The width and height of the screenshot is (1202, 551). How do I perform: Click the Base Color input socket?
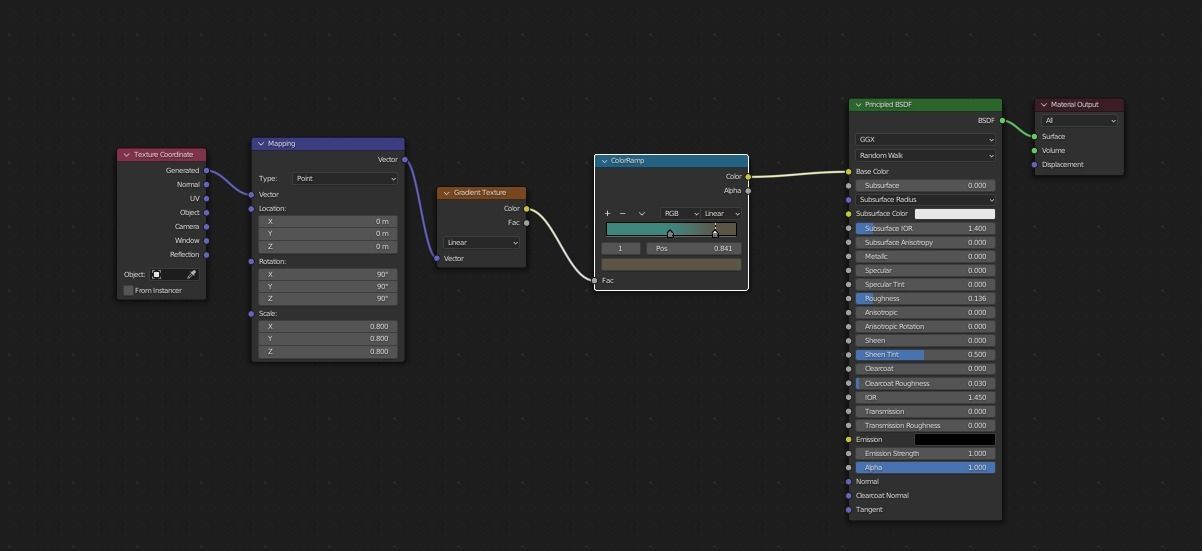point(849,171)
